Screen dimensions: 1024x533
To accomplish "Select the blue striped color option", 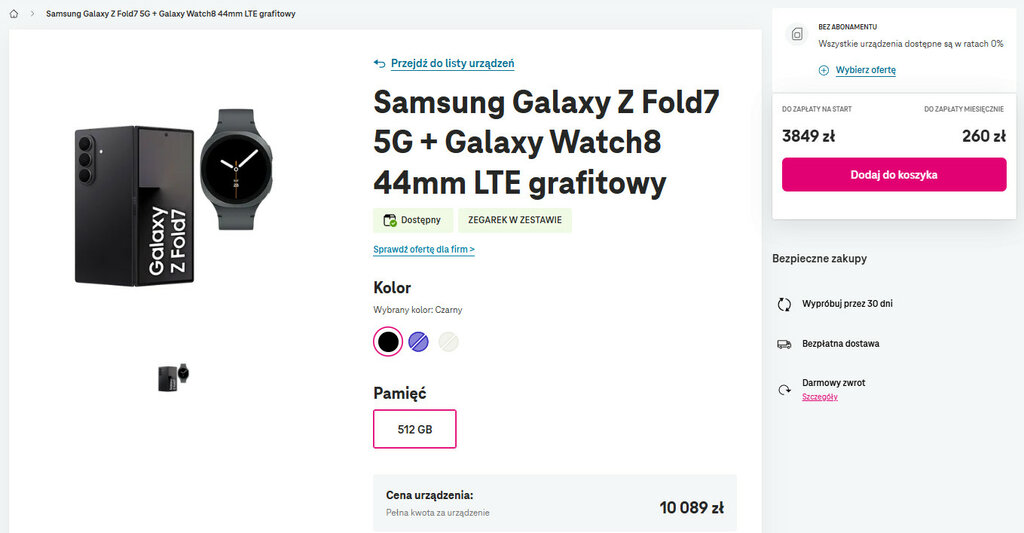I will click(x=419, y=342).
